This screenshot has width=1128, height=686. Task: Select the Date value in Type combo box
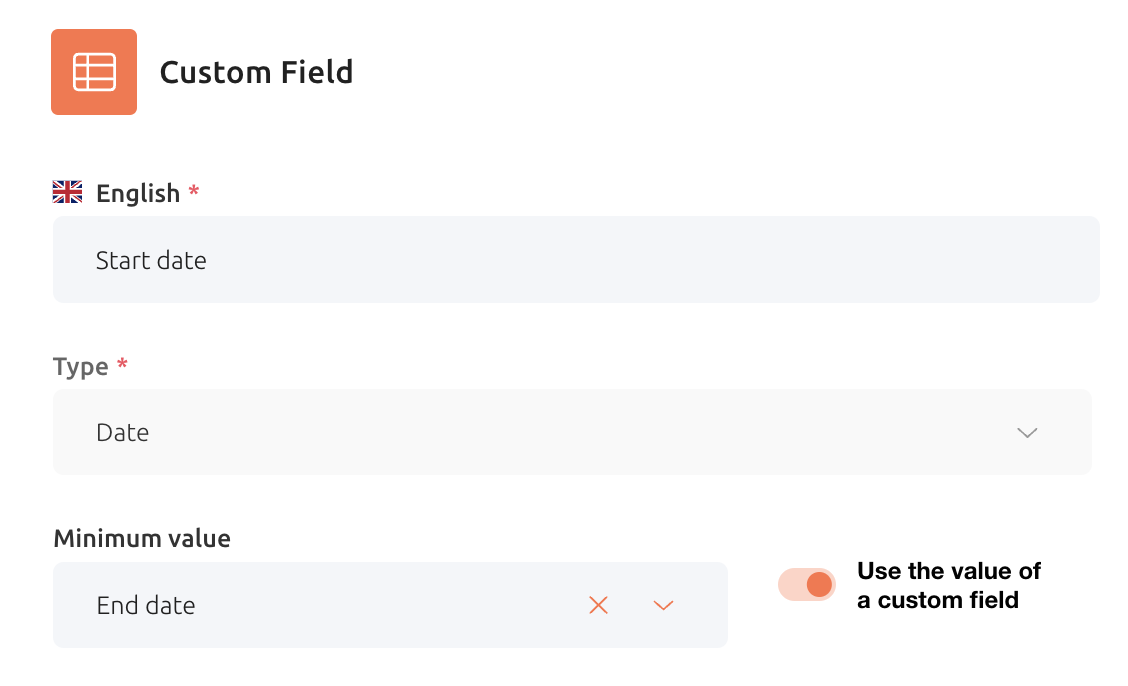tap(123, 432)
